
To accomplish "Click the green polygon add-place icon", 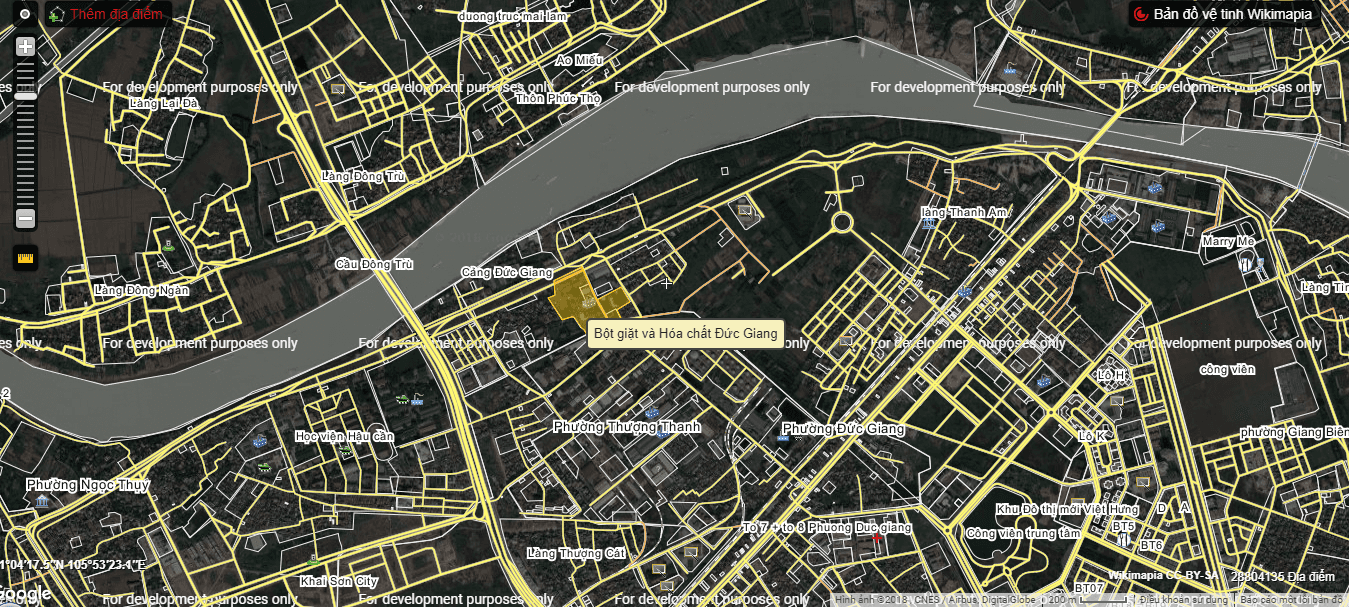I will tap(57, 15).
